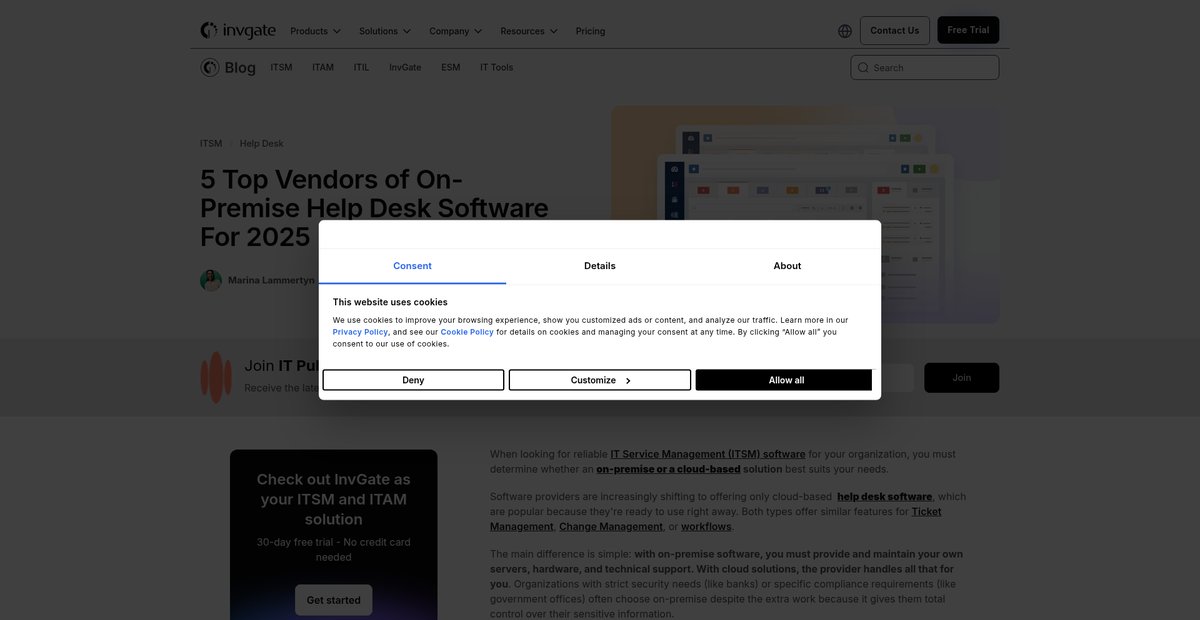Click the ITSM breadcrumb link
The height and width of the screenshot is (620, 1200).
[211, 144]
